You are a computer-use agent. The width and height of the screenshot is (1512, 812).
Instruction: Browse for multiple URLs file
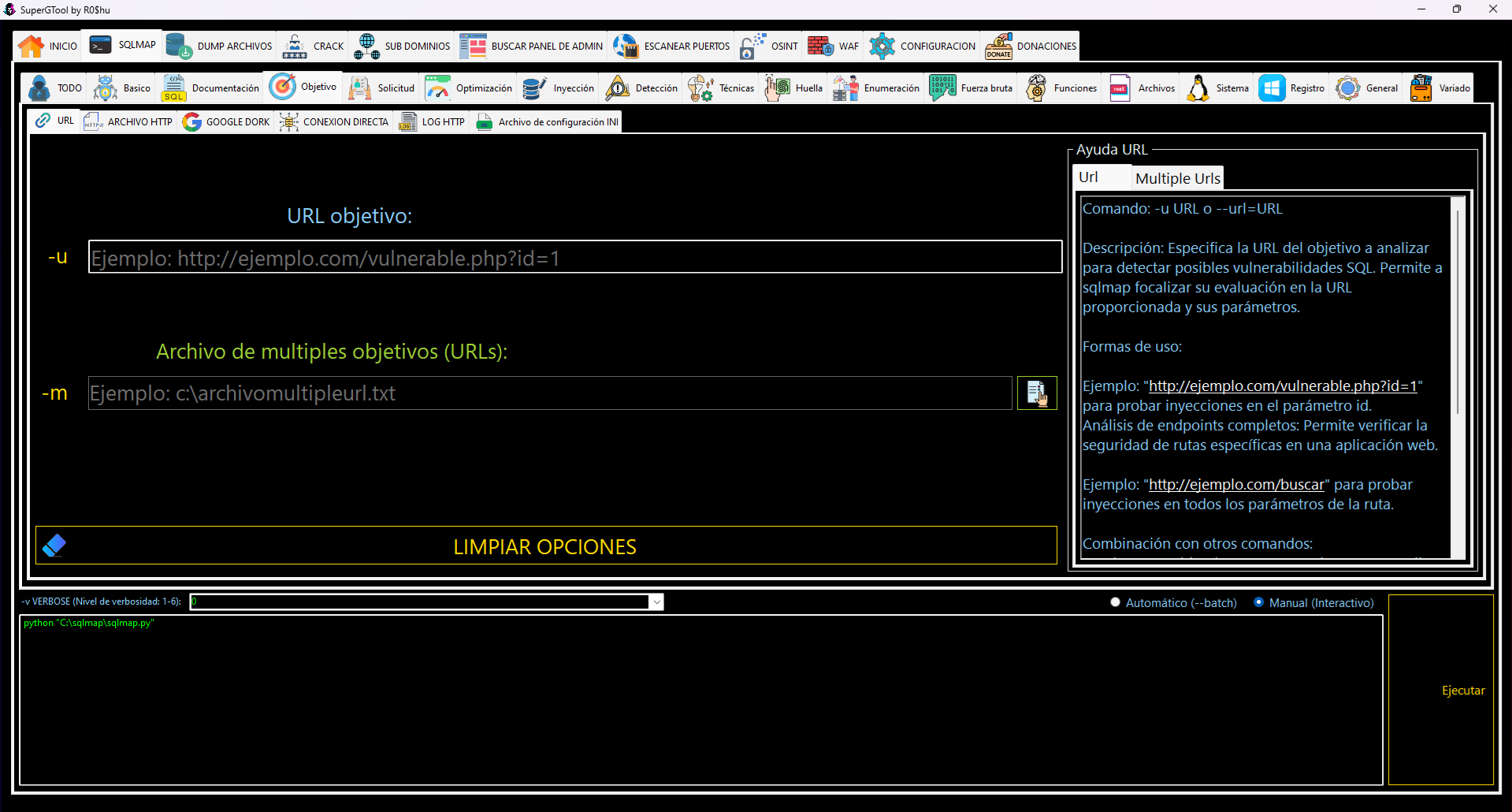pyautogui.click(x=1037, y=393)
